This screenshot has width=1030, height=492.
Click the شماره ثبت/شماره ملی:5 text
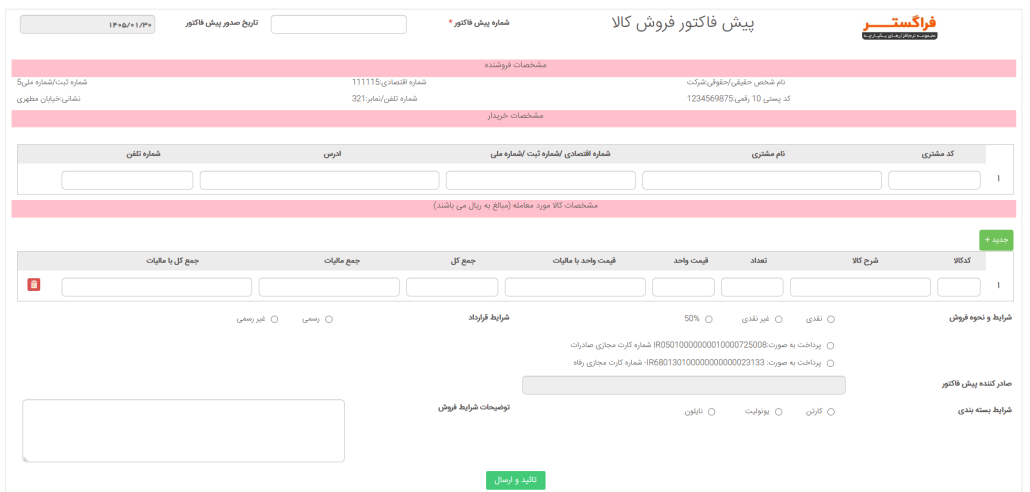[x=51, y=83]
